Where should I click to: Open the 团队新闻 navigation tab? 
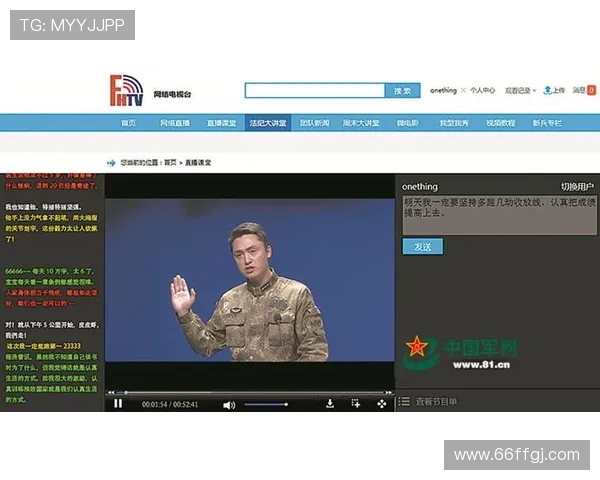[314, 123]
